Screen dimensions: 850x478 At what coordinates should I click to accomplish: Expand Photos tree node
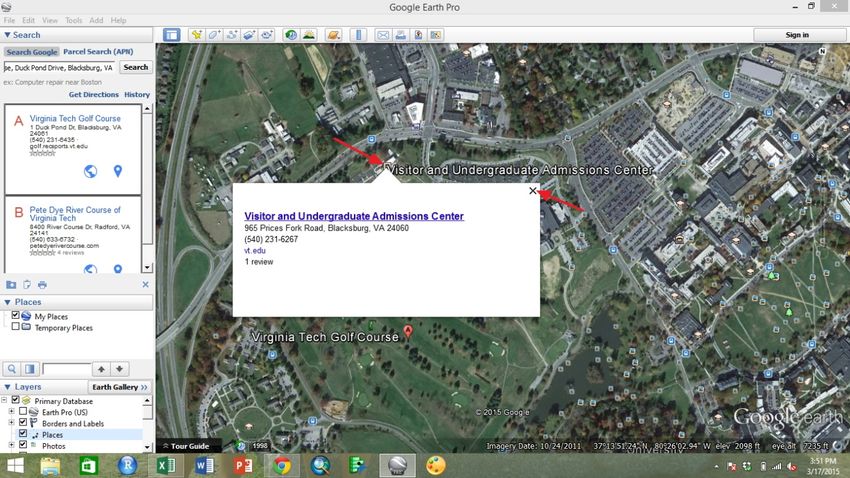[11, 445]
